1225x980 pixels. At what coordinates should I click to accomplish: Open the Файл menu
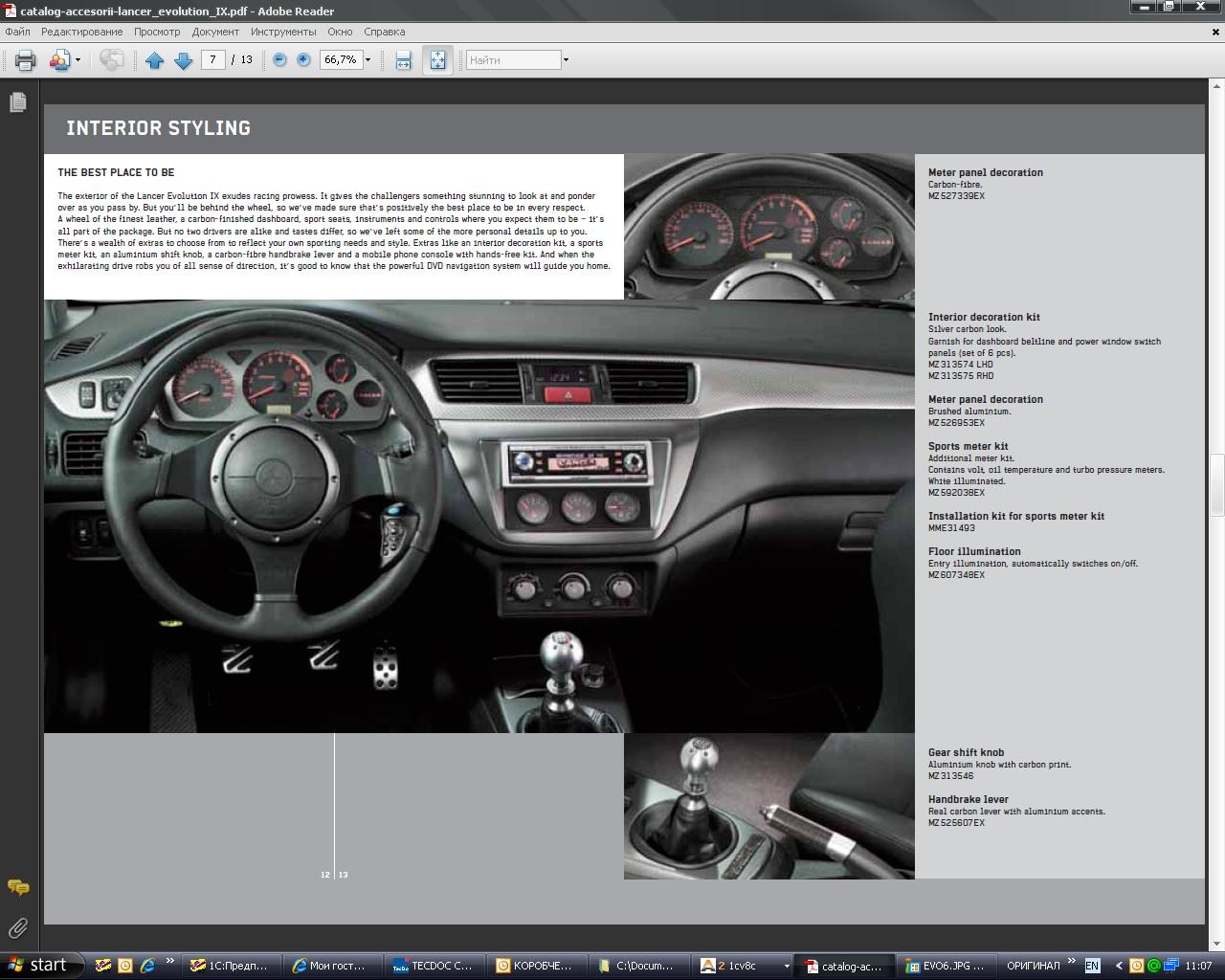coord(17,32)
